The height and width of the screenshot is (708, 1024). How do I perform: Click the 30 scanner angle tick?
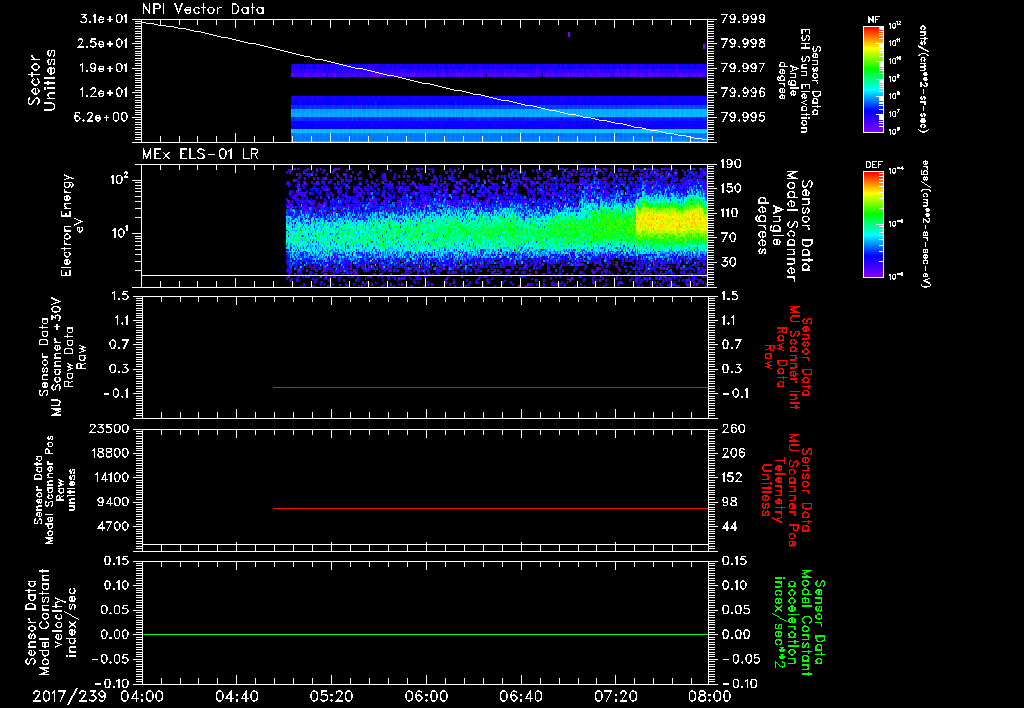click(729, 262)
